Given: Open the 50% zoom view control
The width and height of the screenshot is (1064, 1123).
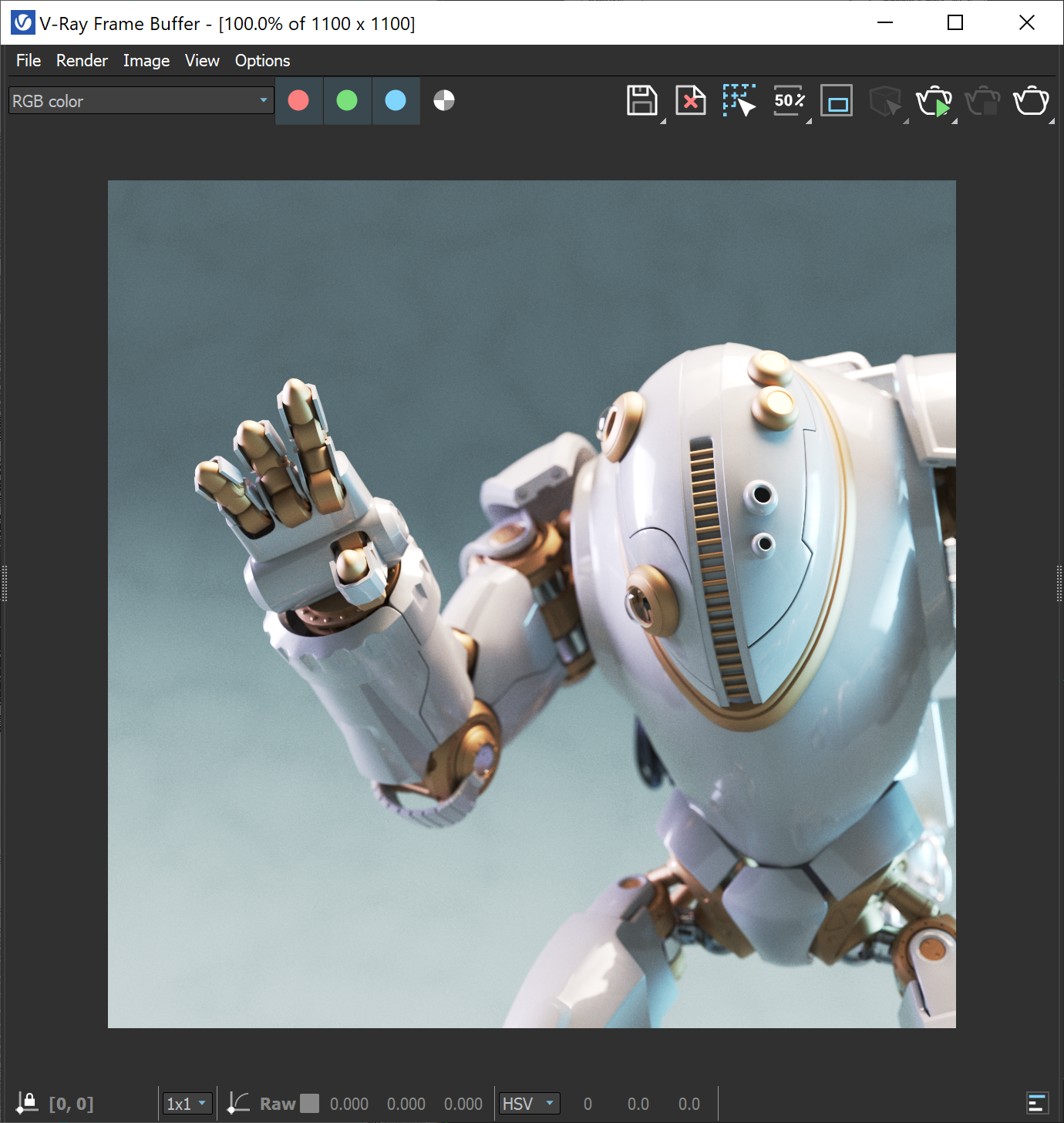Looking at the screenshot, I should pyautogui.click(x=788, y=100).
